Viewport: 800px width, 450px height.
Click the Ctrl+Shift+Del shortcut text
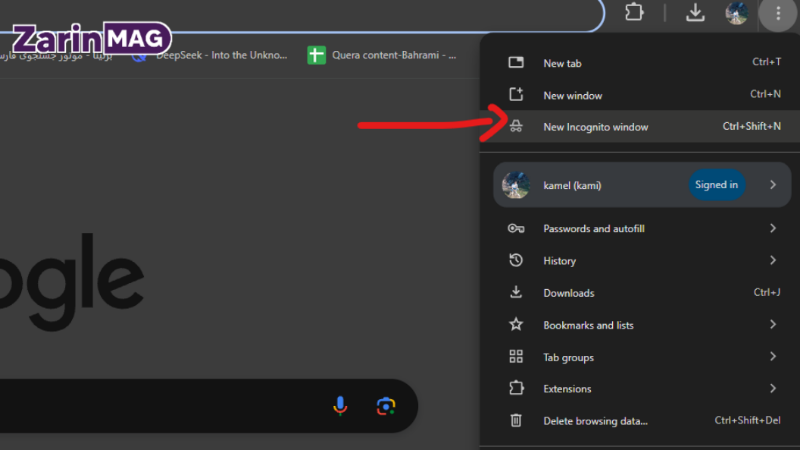[x=747, y=420]
